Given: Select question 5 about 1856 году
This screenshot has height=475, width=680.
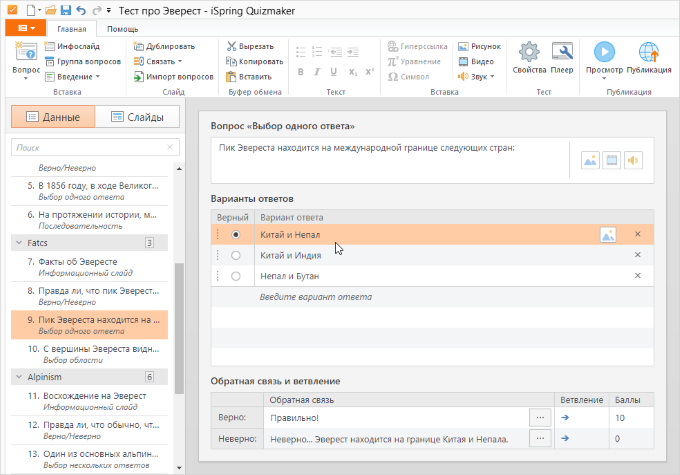Looking at the screenshot, I should (x=89, y=191).
